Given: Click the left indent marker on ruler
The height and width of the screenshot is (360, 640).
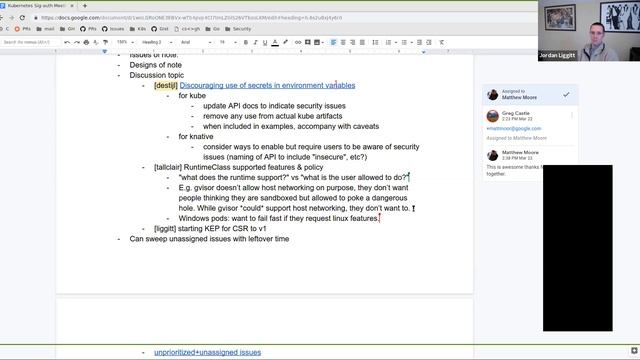Looking at the screenshot, I should point(105,51).
